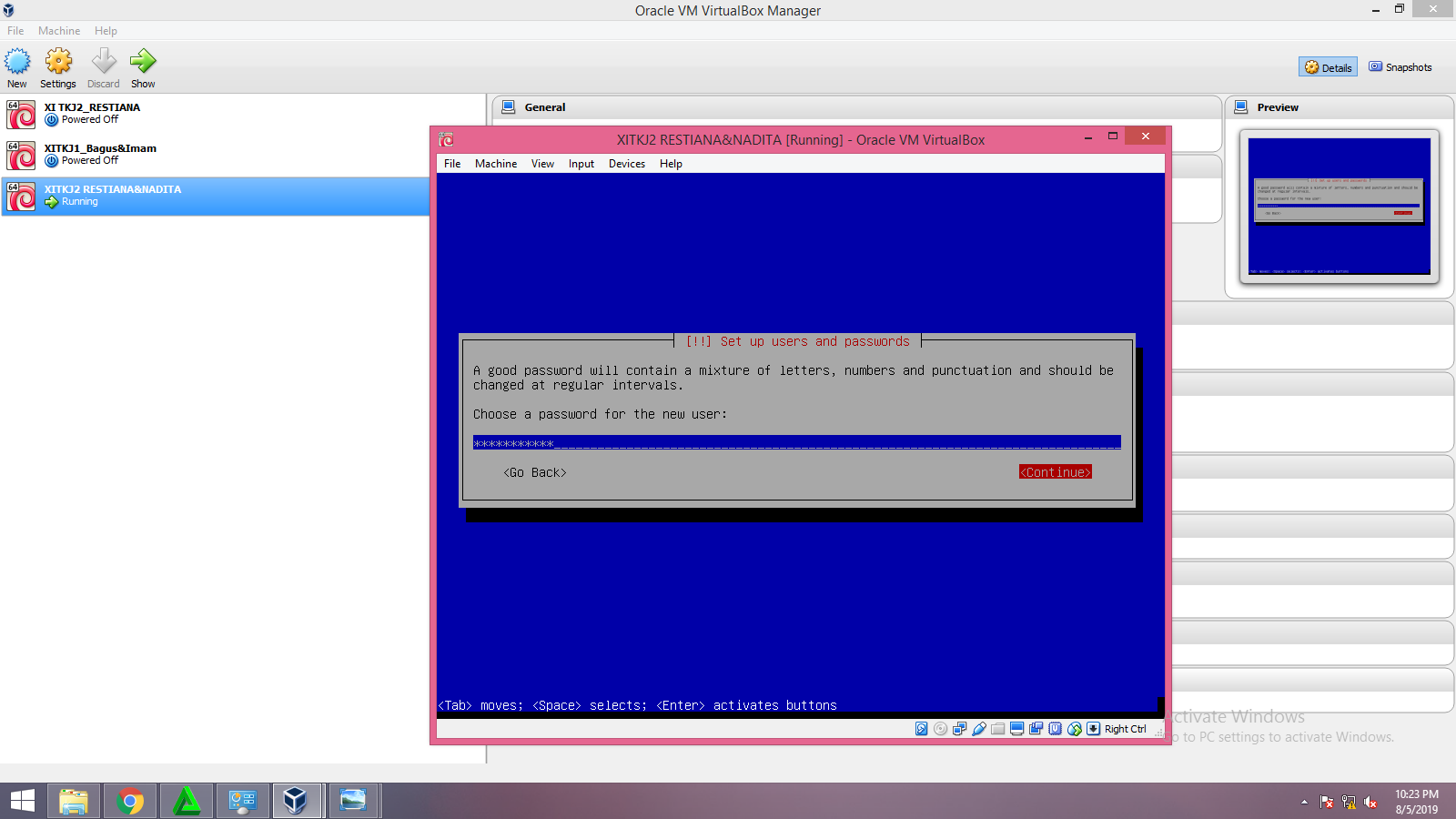The height and width of the screenshot is (819, 1456).
Task: Select the running XITKJ2 RESTIANA&NADITA machine
Action: [x=216, y=196]
